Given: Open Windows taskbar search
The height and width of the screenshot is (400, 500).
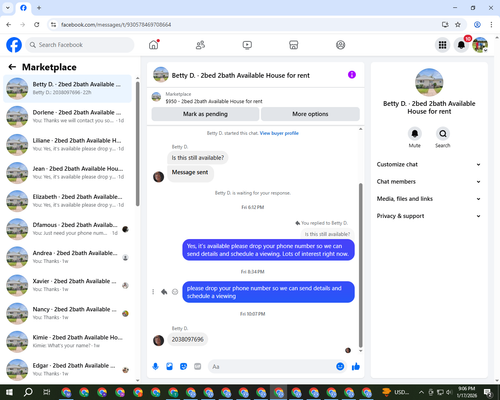Looking at the screenshot, I should [x=28, y=392].
